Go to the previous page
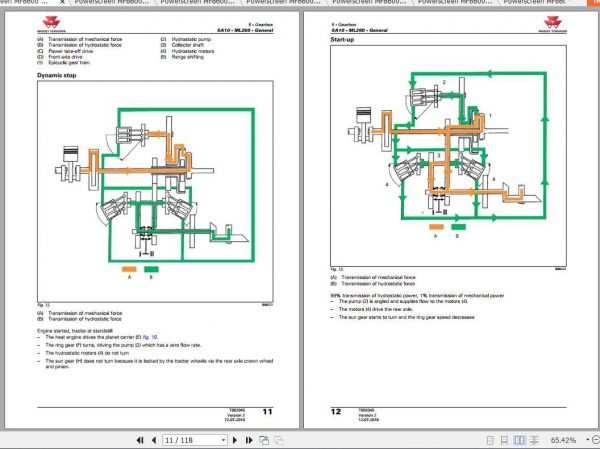The image size is (600, 449). (154, 440)
